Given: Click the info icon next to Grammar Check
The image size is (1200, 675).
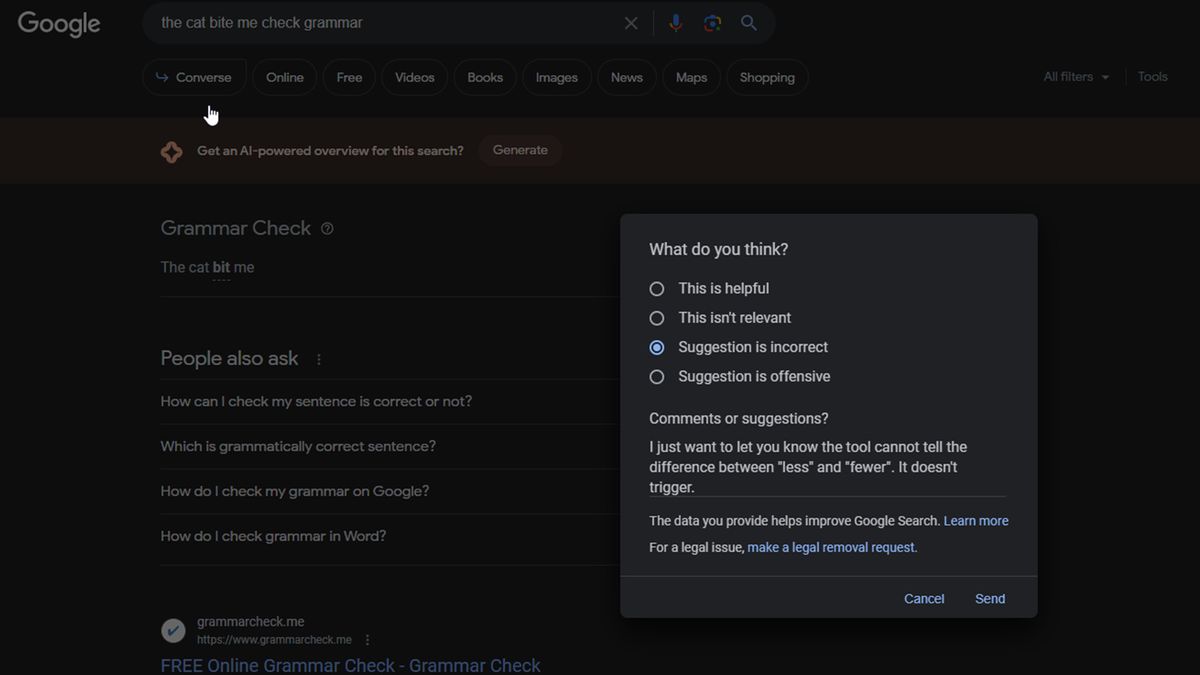Looking at the screenshot, I should pyautogui.click(x=326, y=228).
